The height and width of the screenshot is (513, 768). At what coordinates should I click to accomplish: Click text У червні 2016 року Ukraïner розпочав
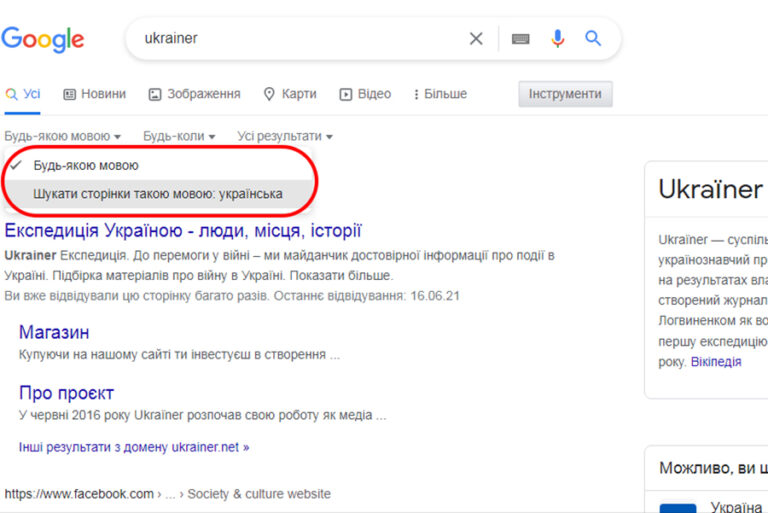[202, 415]
